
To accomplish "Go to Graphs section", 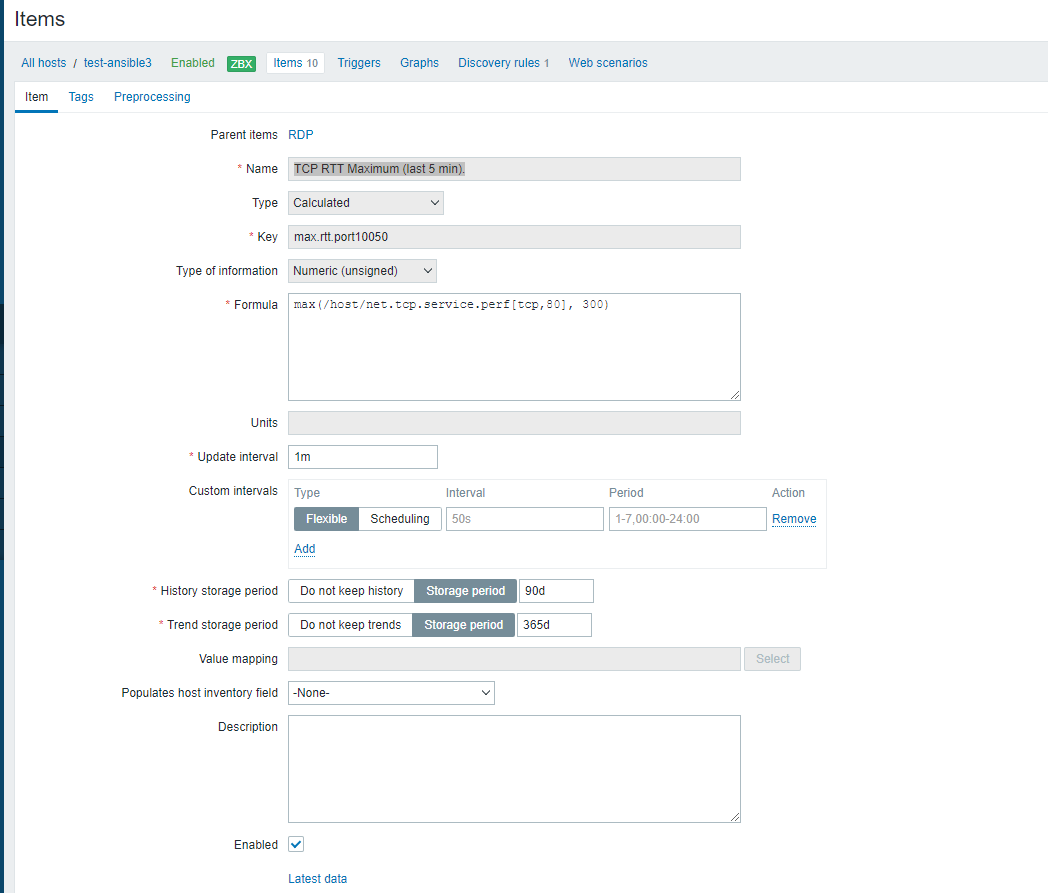I will 419,63.
